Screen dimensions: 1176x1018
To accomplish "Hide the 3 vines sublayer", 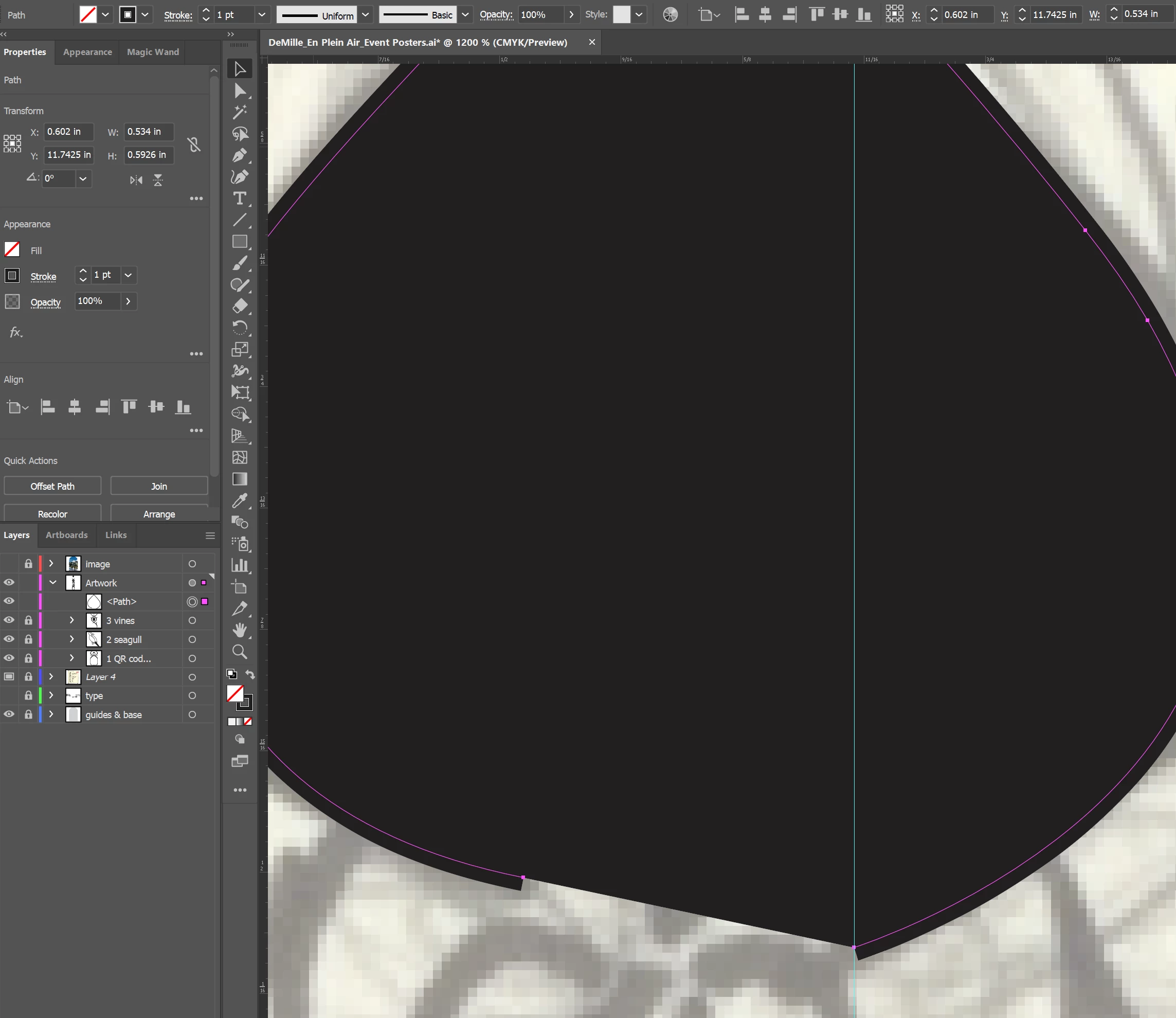I will click(9, 620).
